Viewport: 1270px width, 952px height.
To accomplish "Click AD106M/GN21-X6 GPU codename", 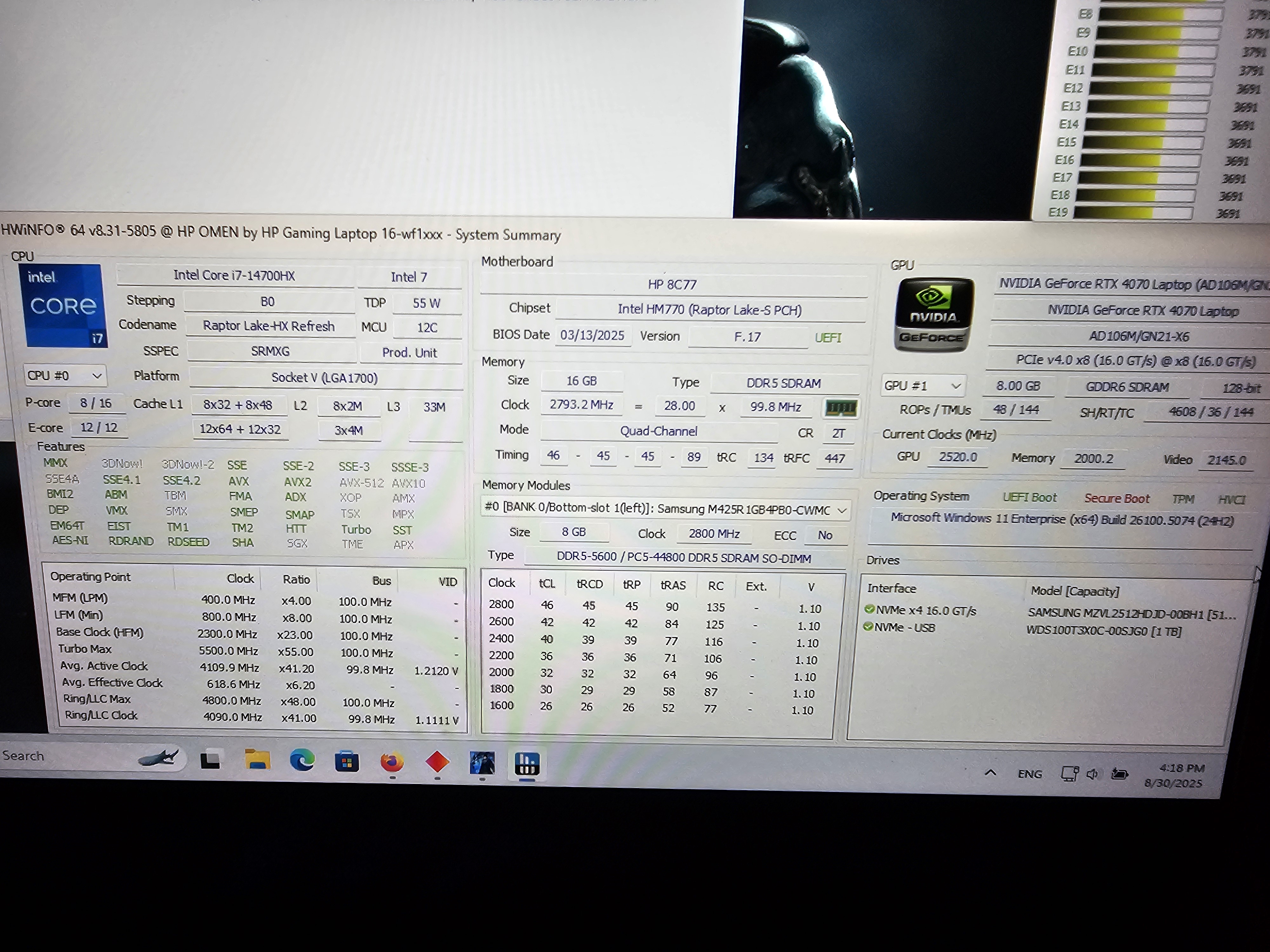I will click(x=1139, y=336).
